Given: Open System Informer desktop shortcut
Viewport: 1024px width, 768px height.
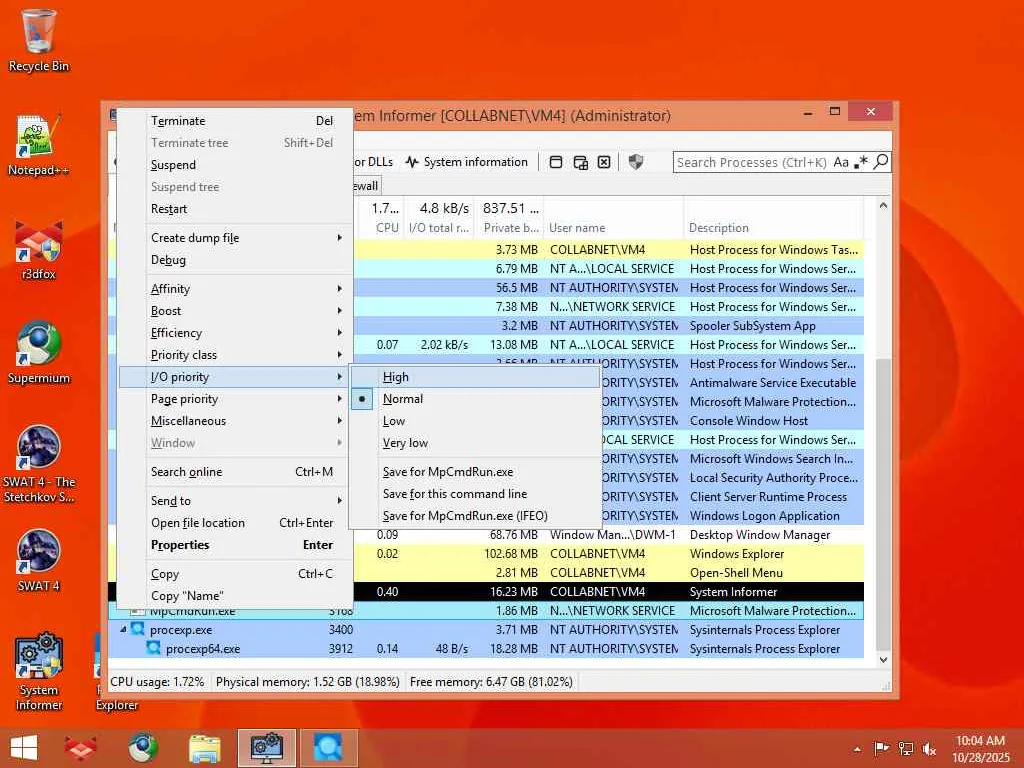Looking at the screenshot, I should (x=39, y=671).
